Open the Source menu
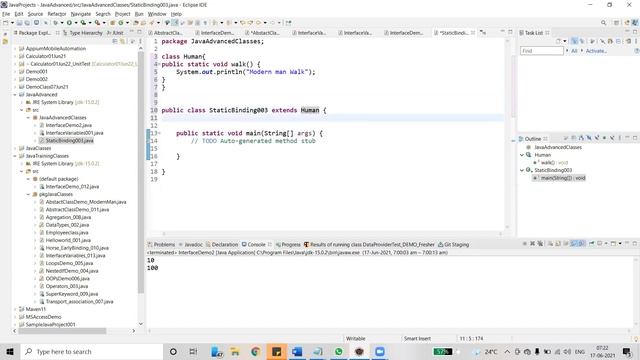 (35, 14)
